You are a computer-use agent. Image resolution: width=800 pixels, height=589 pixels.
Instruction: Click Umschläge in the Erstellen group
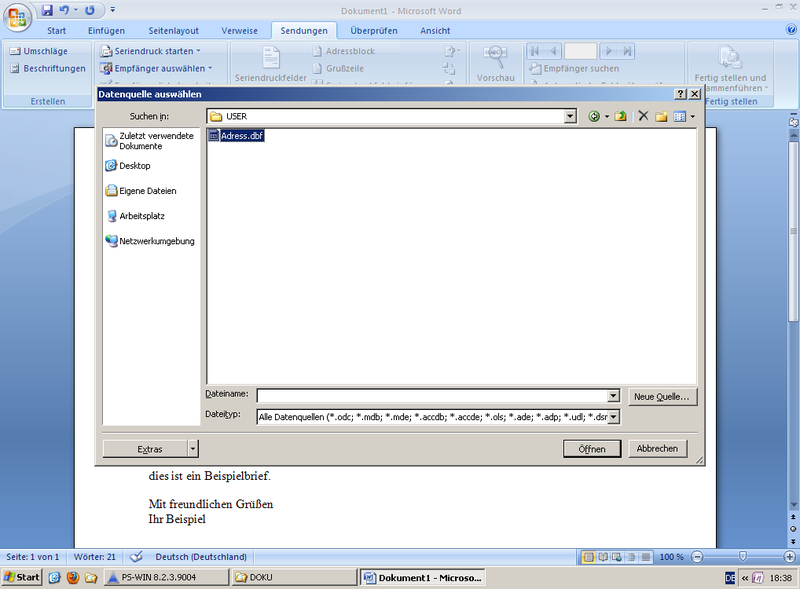pyautogui.click(x=39, y=51)
